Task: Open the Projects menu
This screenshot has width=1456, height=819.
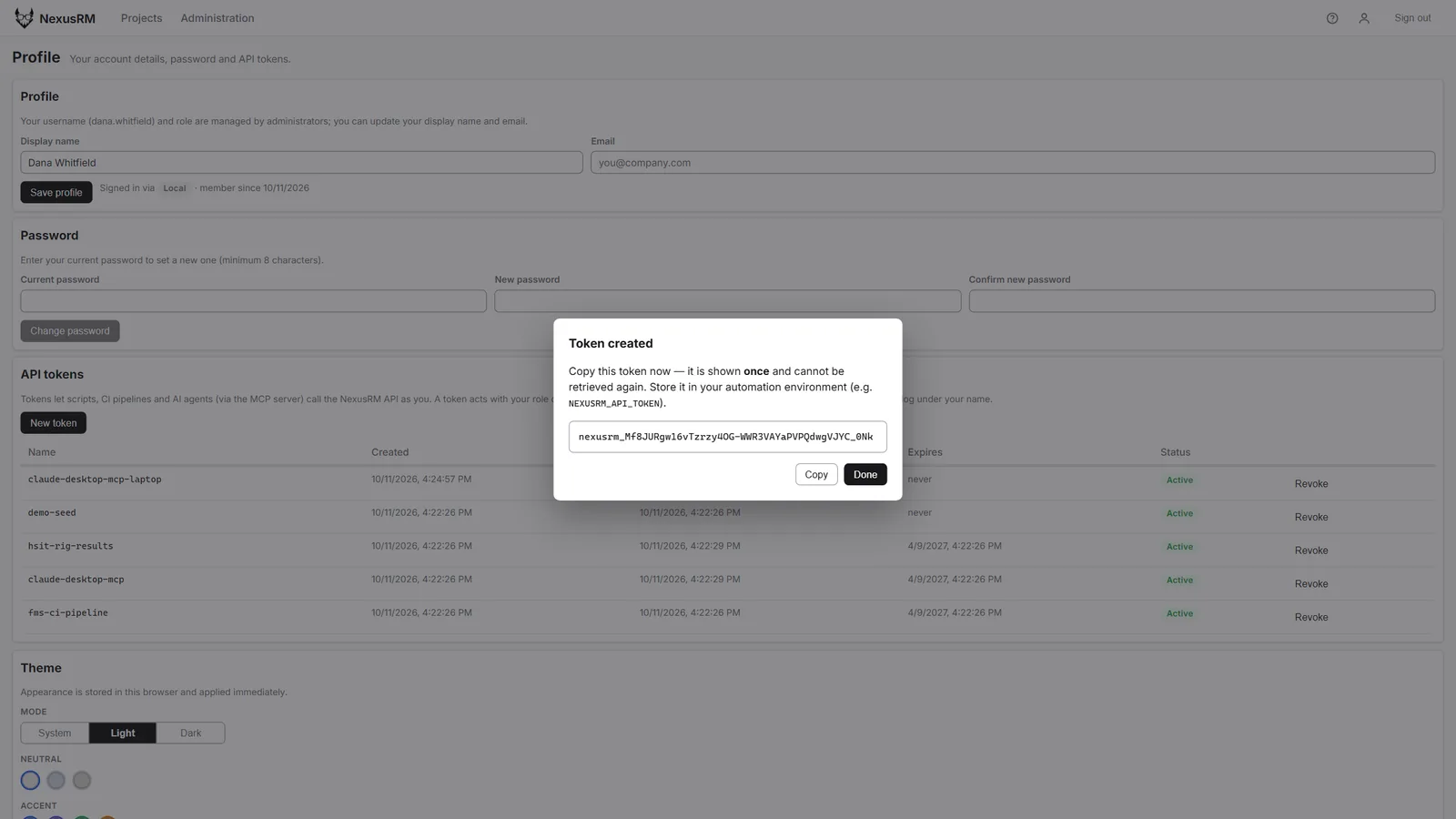Action: (141, 18)
